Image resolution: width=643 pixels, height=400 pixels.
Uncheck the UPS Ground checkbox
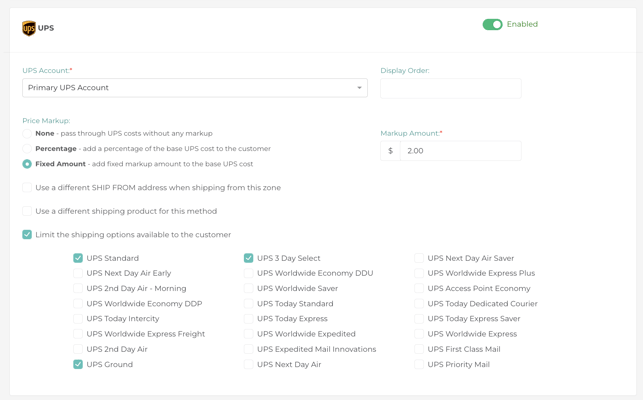tap(78, 364)
